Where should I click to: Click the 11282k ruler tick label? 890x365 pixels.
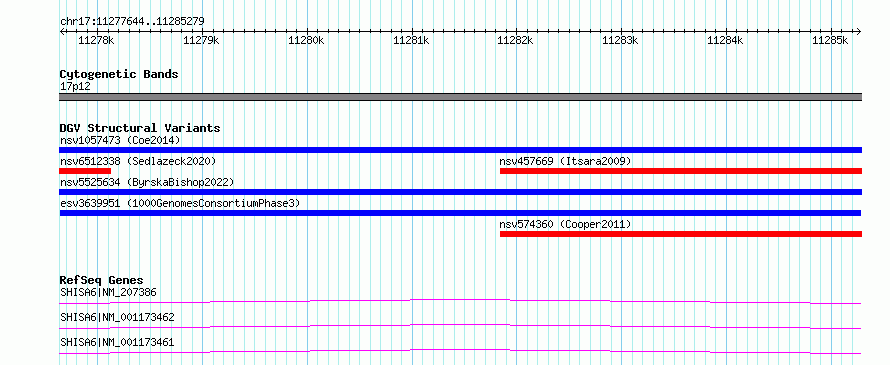click(515, 40)
